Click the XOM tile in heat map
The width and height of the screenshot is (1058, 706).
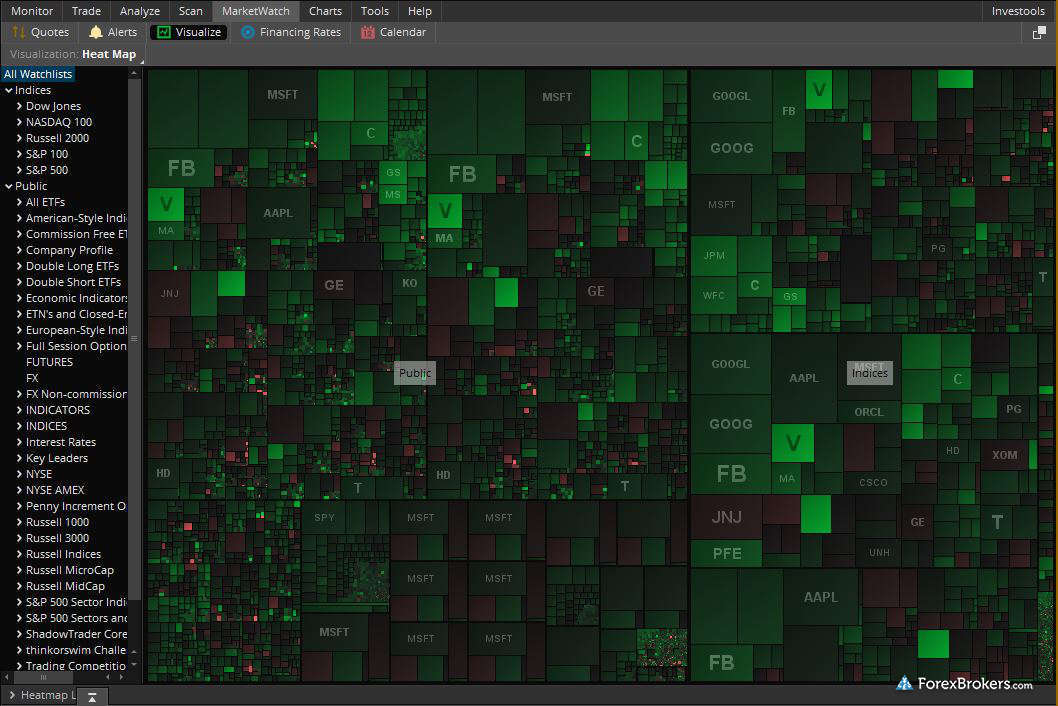coord(1005,456)
